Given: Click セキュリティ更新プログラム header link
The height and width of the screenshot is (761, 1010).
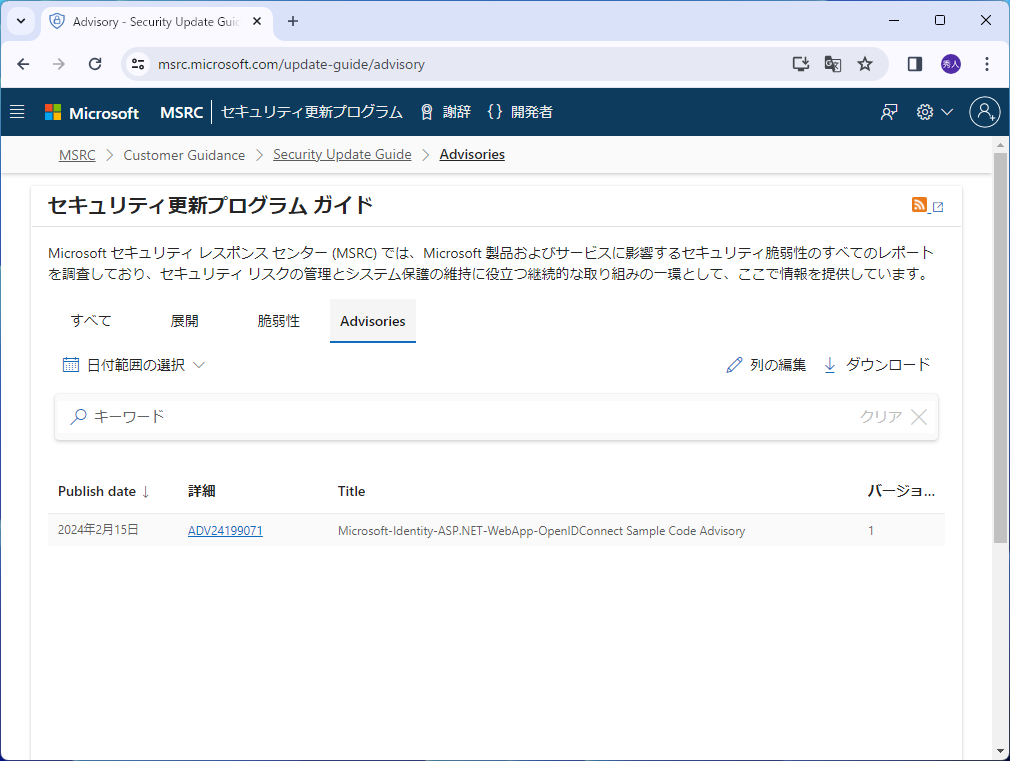Looking at the screenshot, I should 312,112.
